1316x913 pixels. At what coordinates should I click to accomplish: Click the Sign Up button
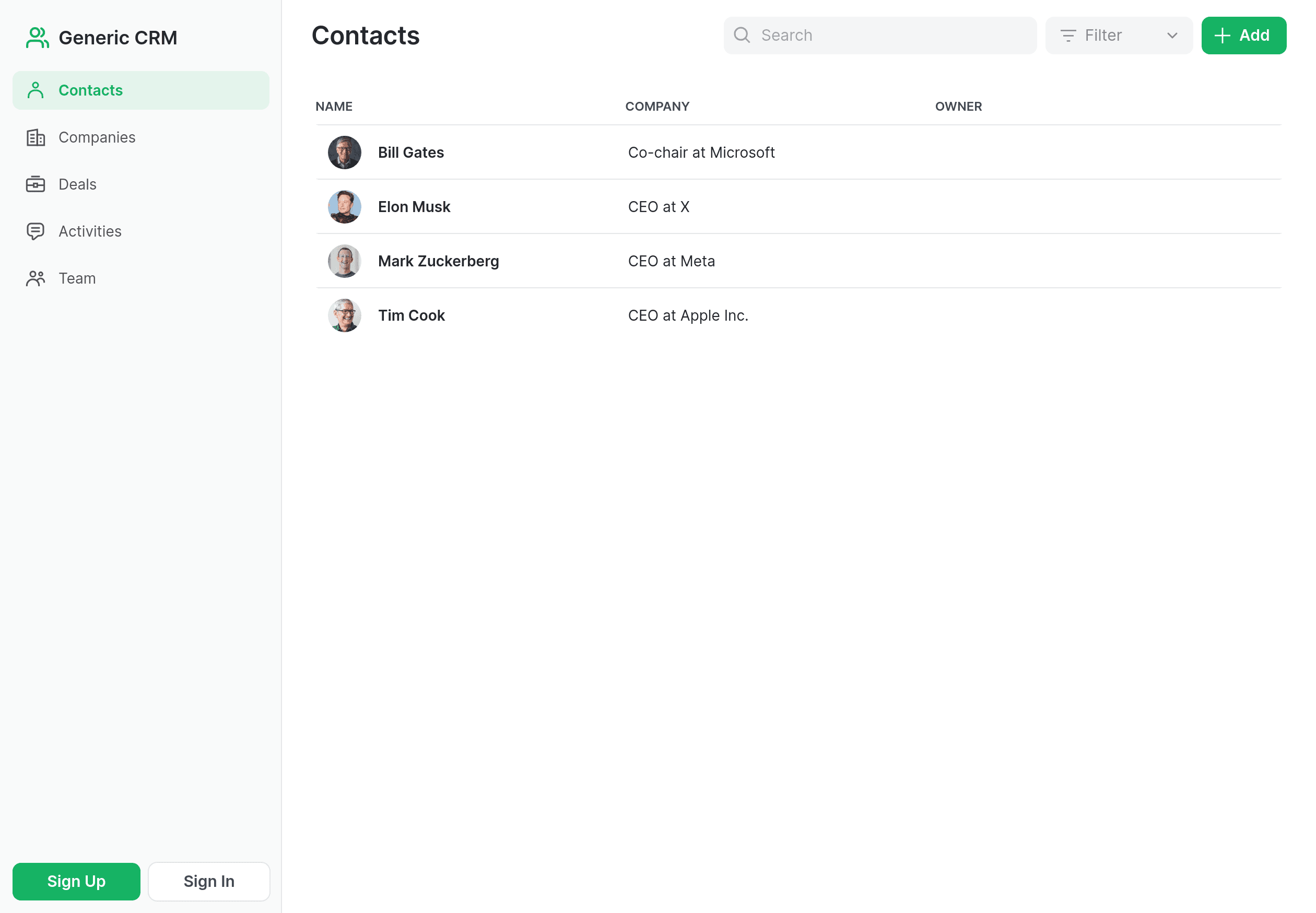tap(76, 881)
